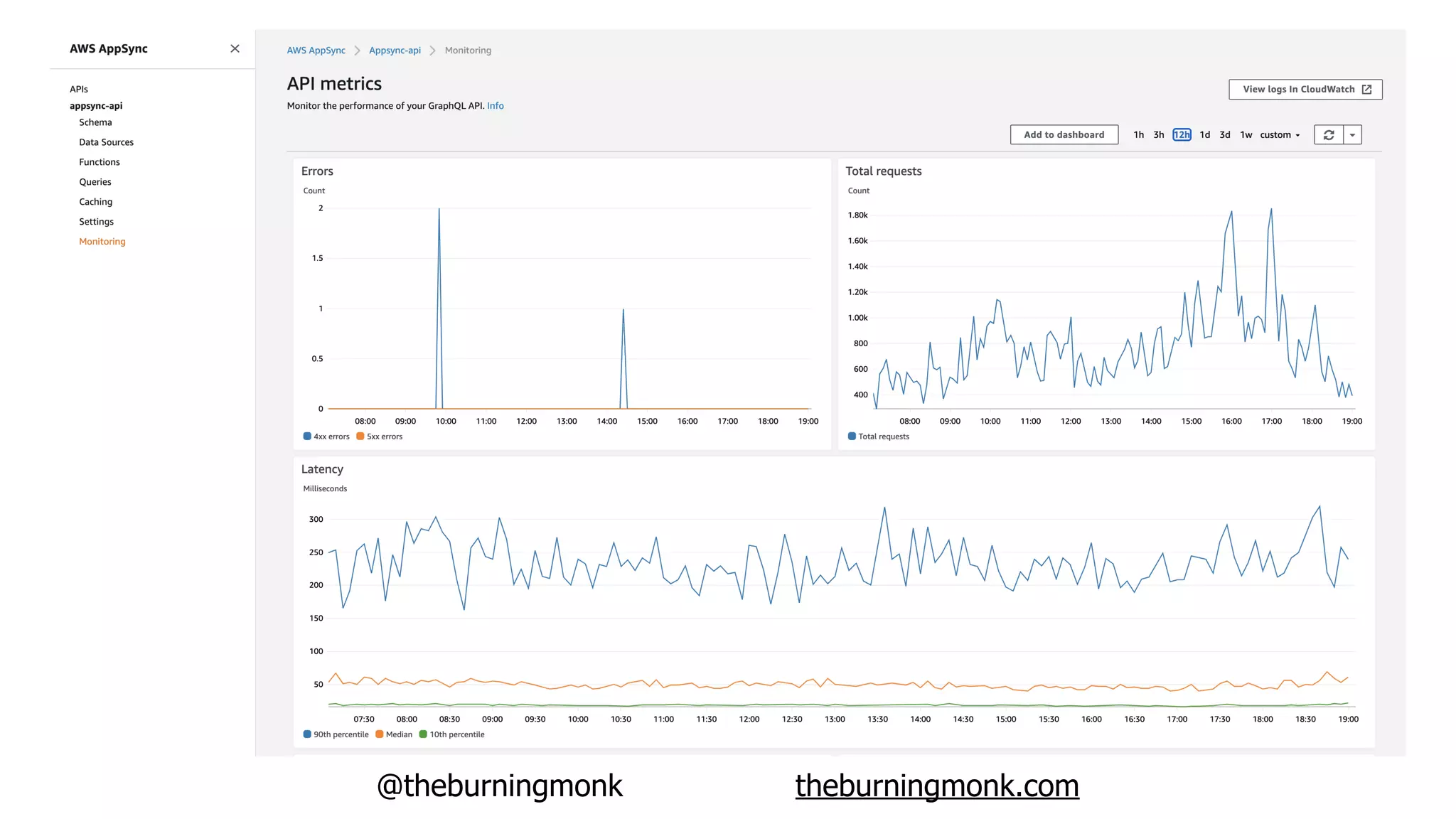Open the refresh interval dropdown arrow
Screen dimensions: 1456x819
(1352, 135)
